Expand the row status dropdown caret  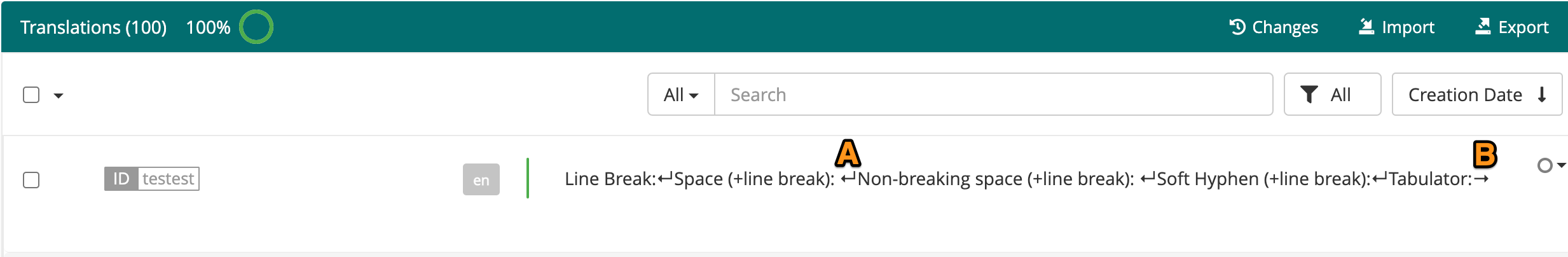1561,165
